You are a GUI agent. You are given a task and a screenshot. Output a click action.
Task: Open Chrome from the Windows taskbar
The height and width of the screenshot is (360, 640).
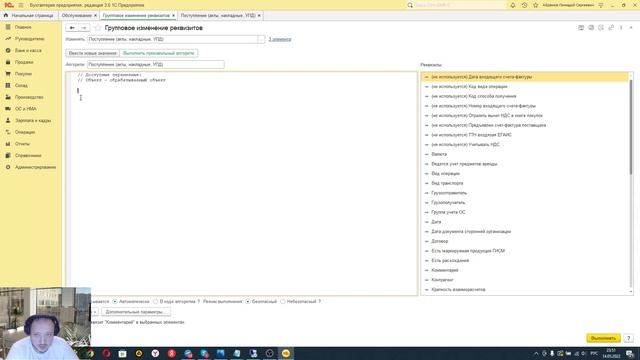coord(90,353)
